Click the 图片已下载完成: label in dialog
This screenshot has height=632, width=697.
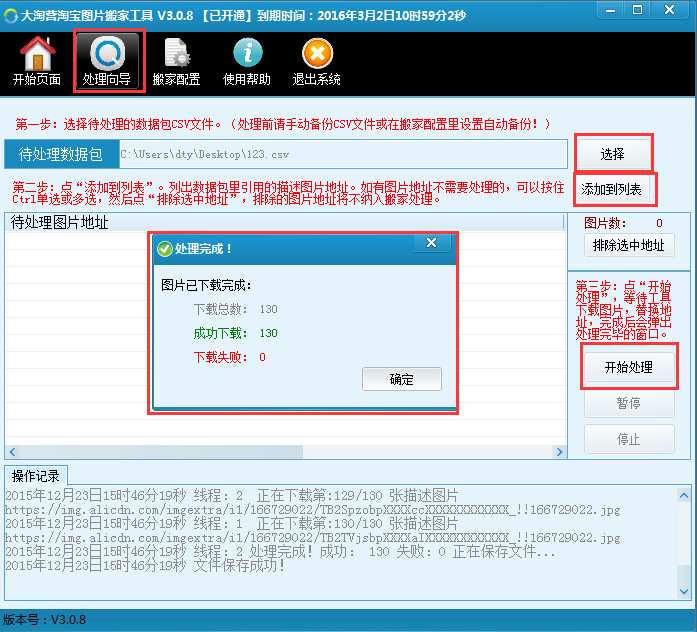point(206,285)
